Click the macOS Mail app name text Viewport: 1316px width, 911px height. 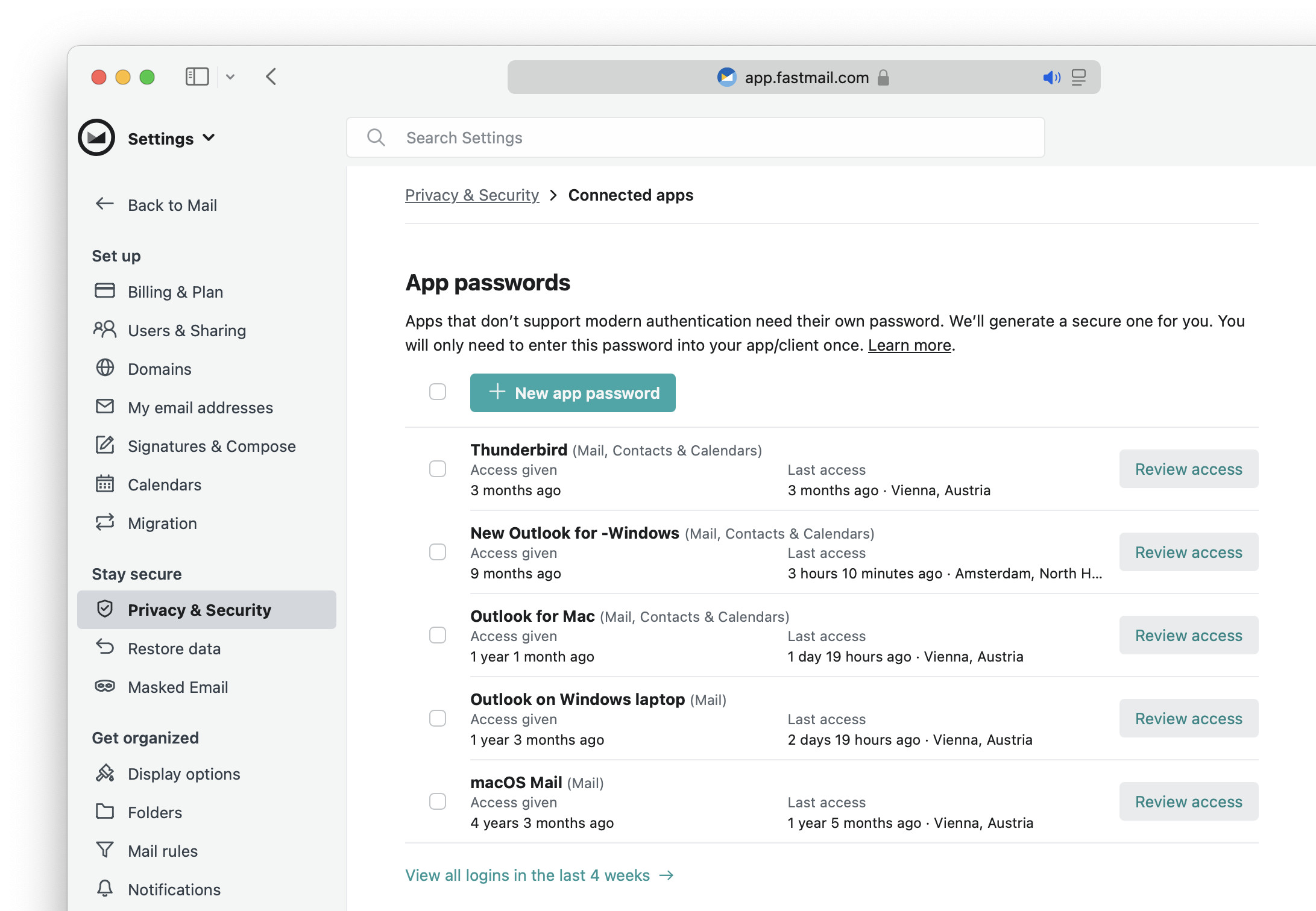(x=516, y=782)
